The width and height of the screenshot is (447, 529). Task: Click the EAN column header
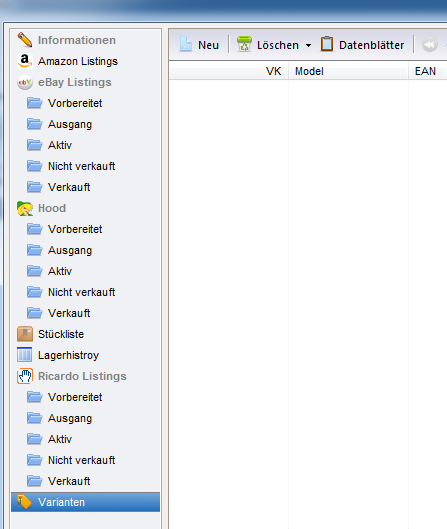pyautogui.click(x=428, y=71)
